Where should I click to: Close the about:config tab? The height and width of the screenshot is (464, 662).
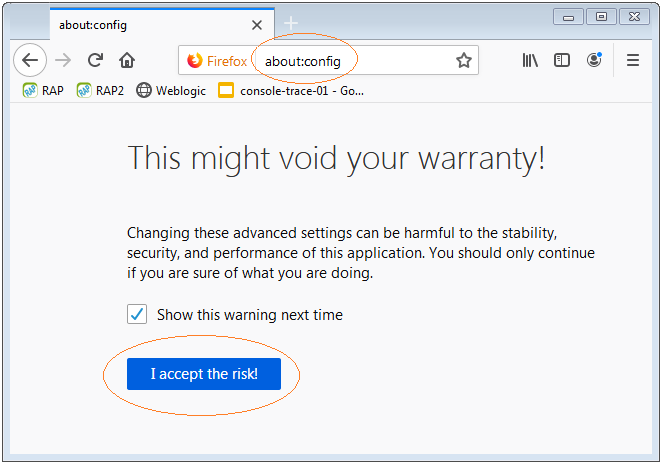pos(257,25)
